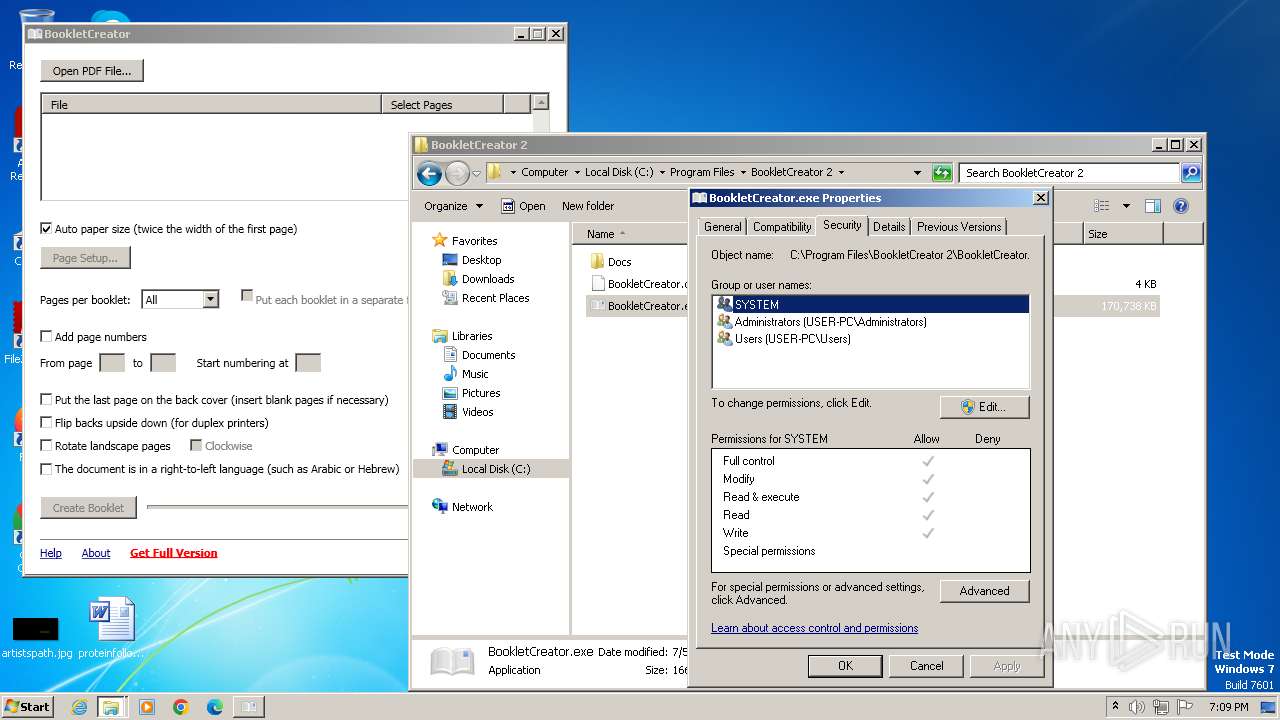Click the Explorer forward arrow button

(x=457, y=173)
